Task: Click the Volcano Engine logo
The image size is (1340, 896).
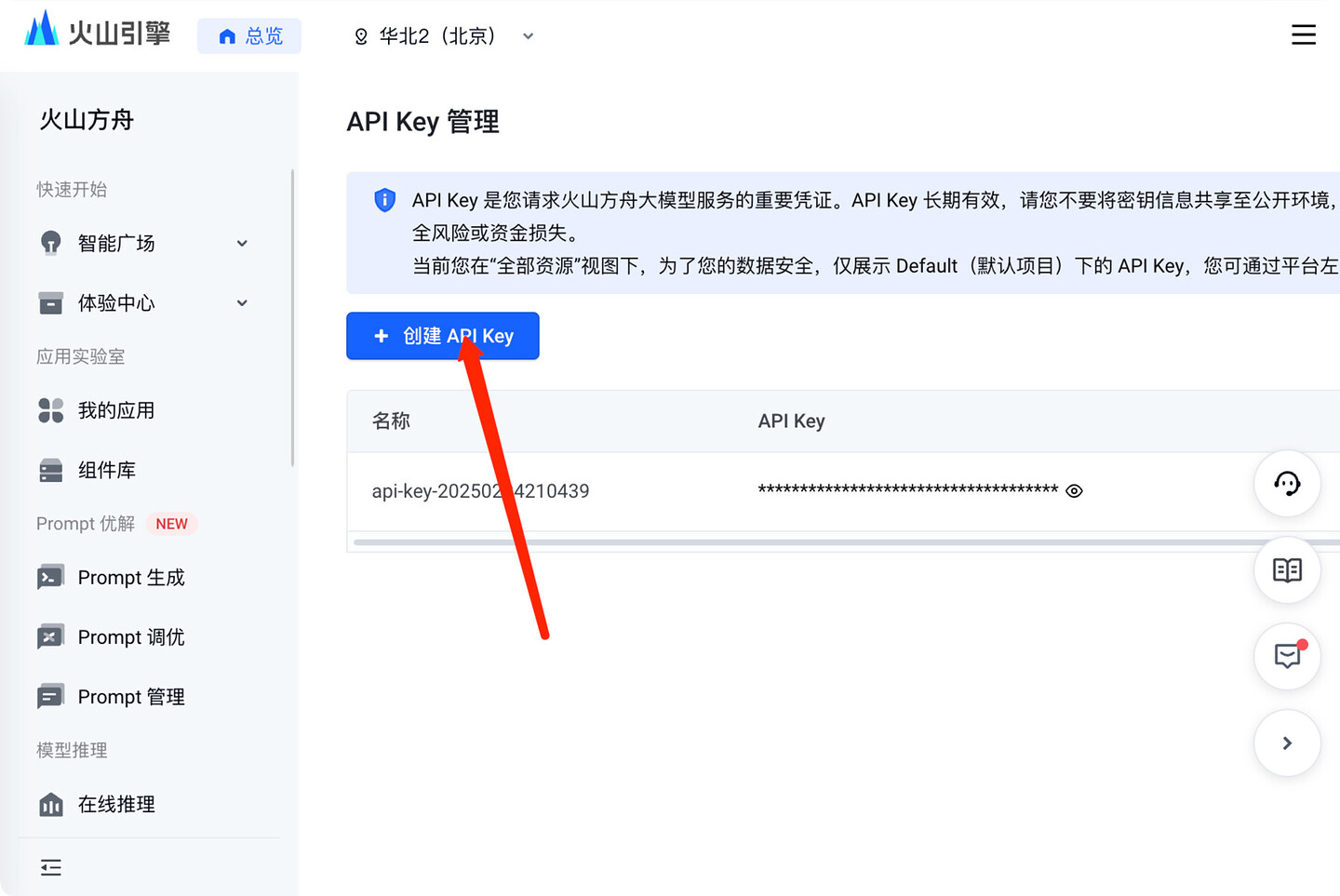Action: pos(97,32)
